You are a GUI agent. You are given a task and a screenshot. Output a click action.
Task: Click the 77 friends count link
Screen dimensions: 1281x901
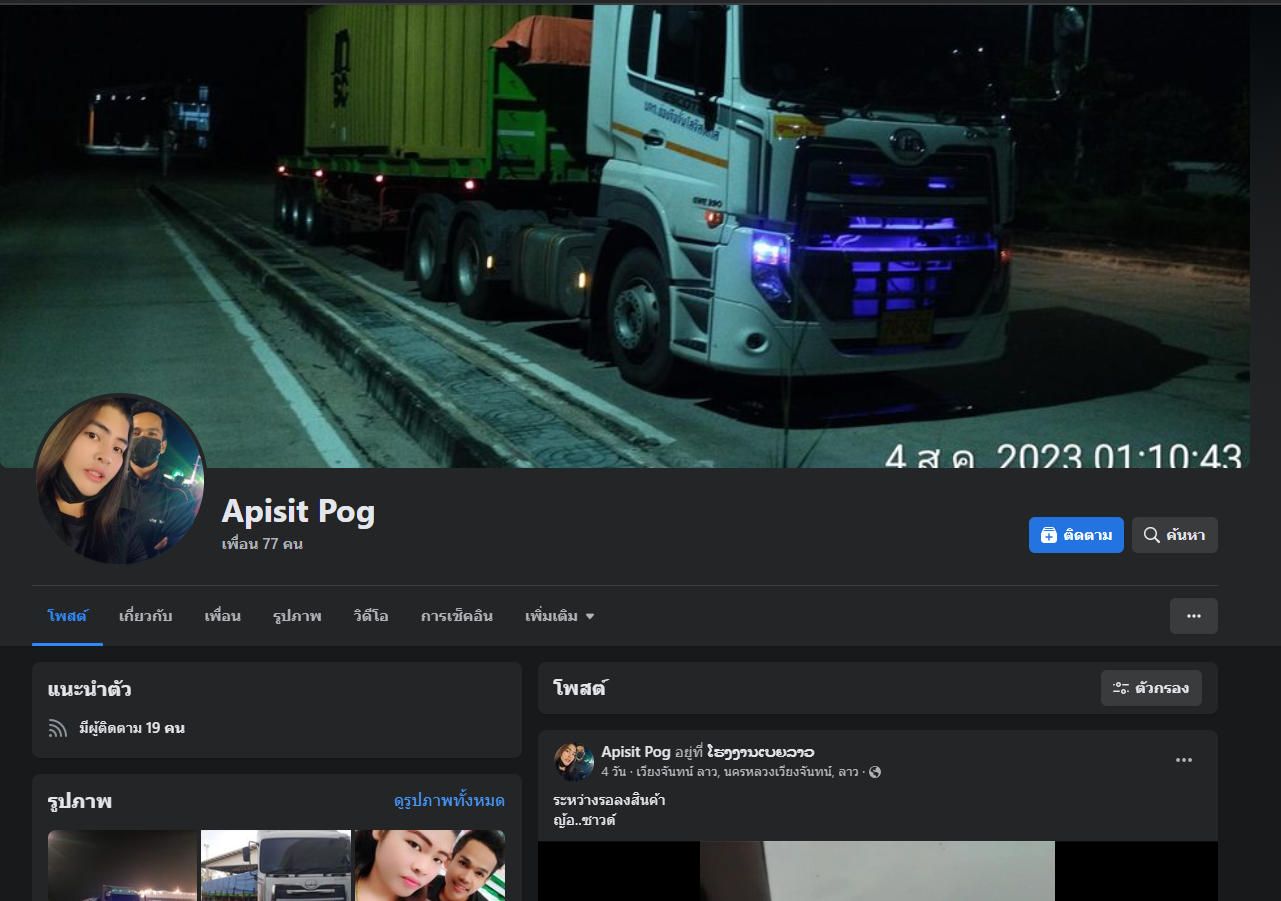coord(262,544)
